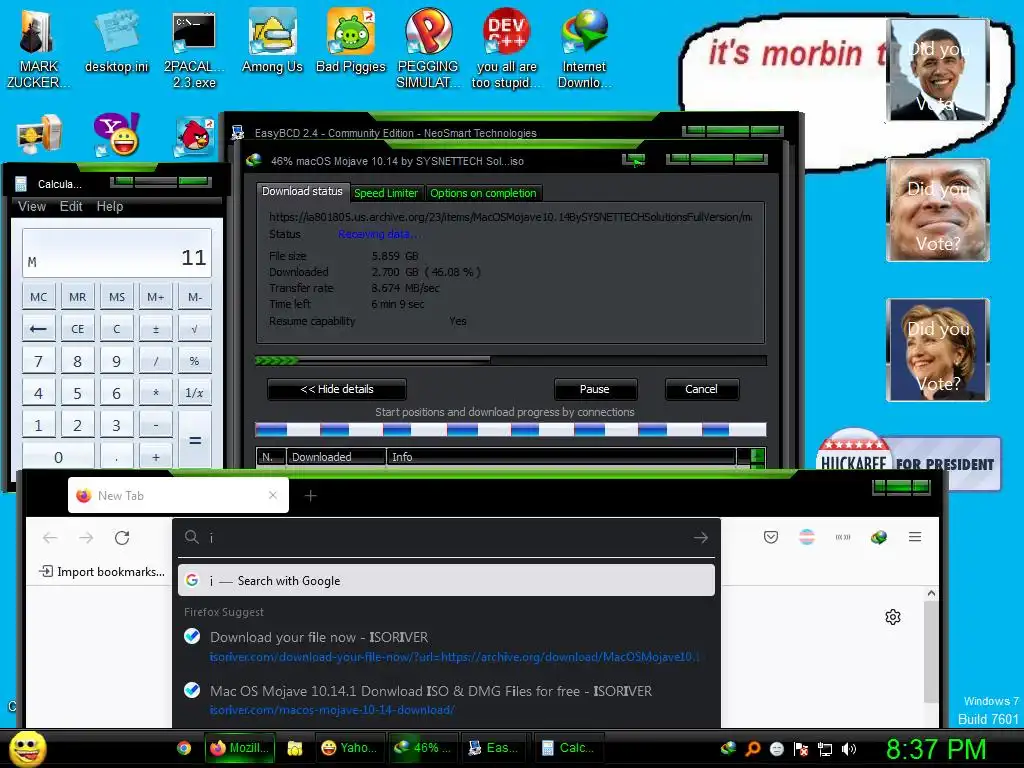Click the calculator number 7 key
This screenshot has height=768, width=1024.
[39, 360]
